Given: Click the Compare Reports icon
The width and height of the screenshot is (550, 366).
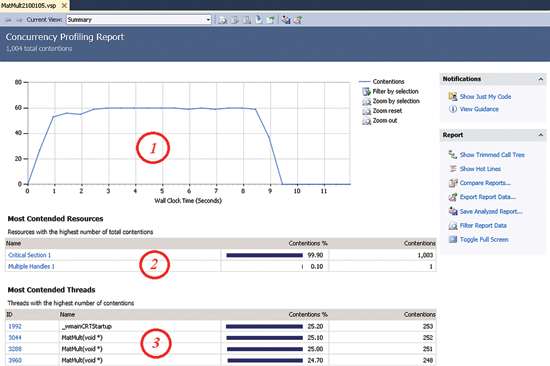Looking at the screenshot, I should [453, 183].
